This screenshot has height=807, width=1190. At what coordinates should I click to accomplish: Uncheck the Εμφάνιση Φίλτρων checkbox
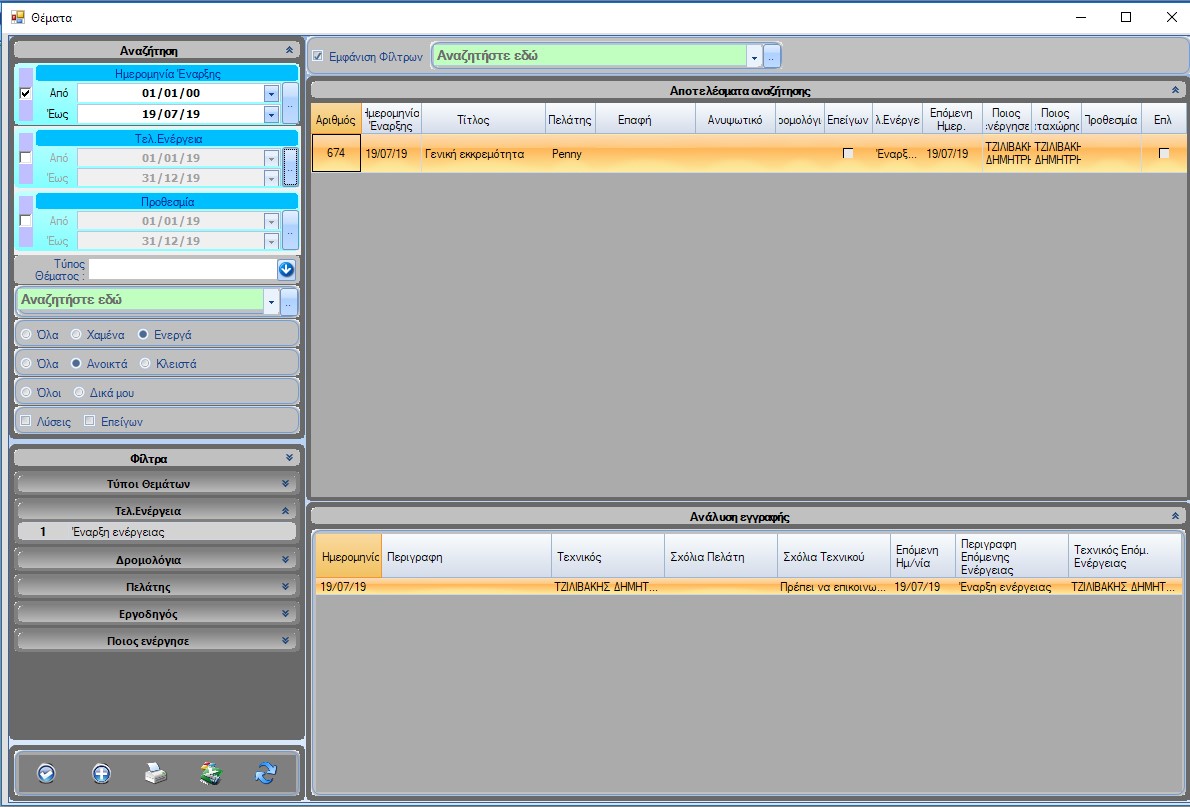click(x=318, y=56)
